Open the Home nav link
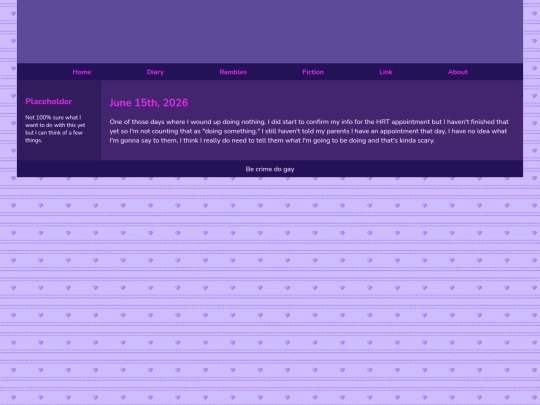 pyautogui.click(x=82, y=72)
